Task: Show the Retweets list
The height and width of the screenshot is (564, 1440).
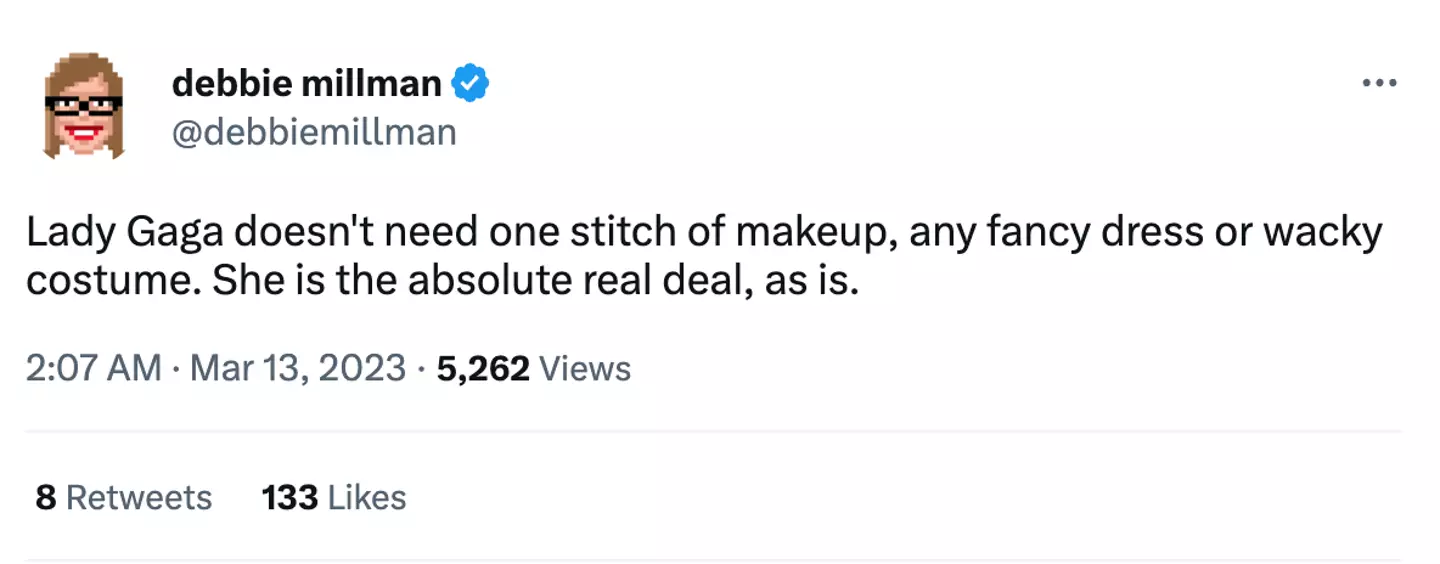Action: click(x=139, y=497)
